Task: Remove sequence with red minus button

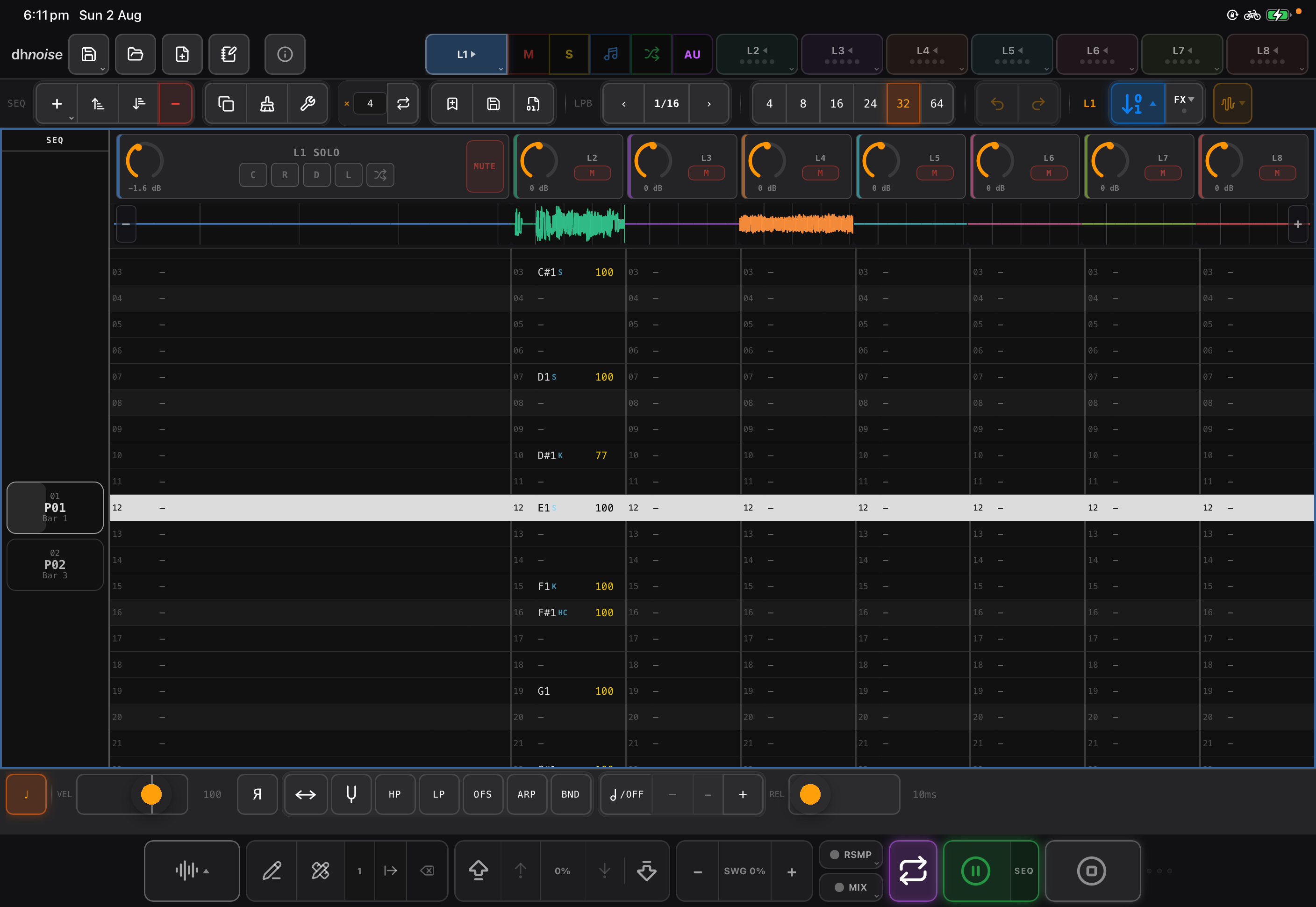Action: point(176,103)
